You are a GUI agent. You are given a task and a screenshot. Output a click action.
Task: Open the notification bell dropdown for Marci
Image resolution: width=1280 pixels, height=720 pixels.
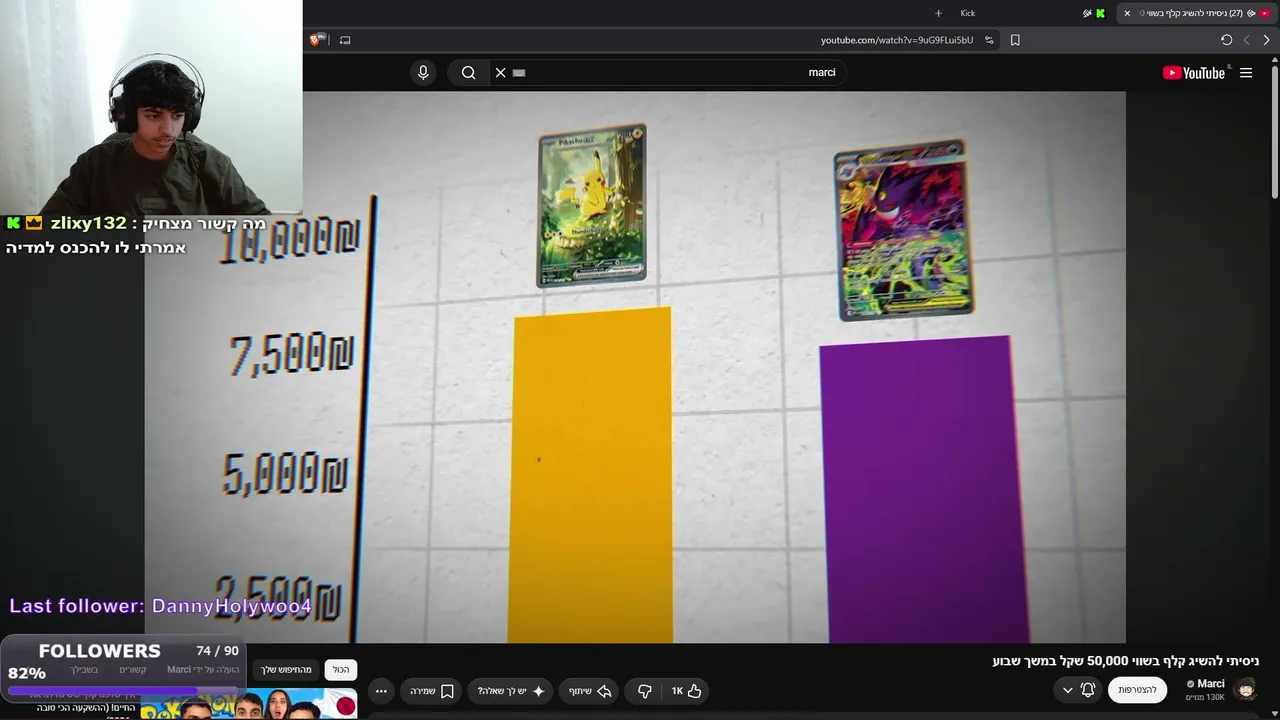click(x=1078, y=690)
